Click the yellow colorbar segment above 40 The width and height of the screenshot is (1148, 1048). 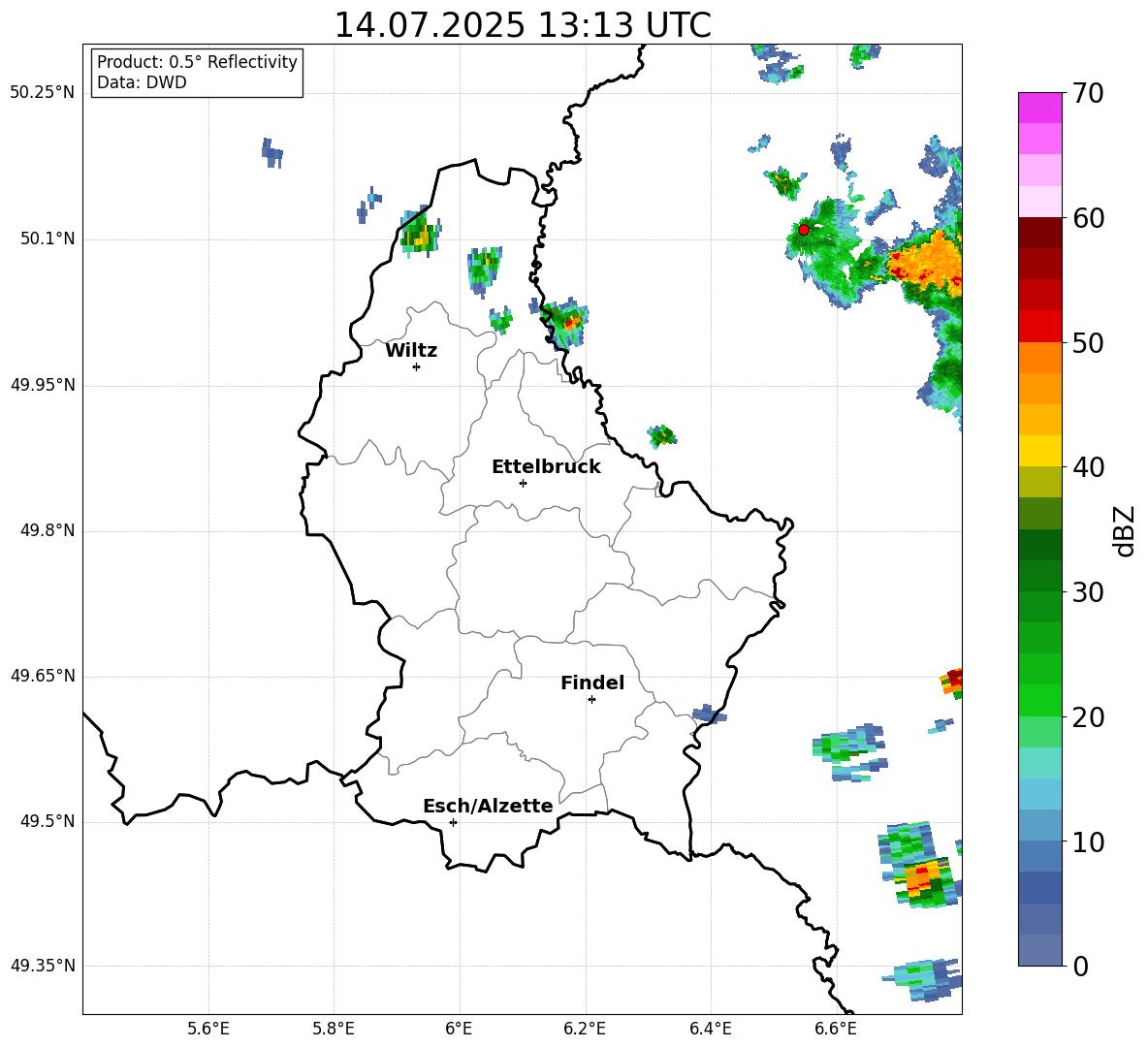pyautogui.click(x=1039, y=452)
